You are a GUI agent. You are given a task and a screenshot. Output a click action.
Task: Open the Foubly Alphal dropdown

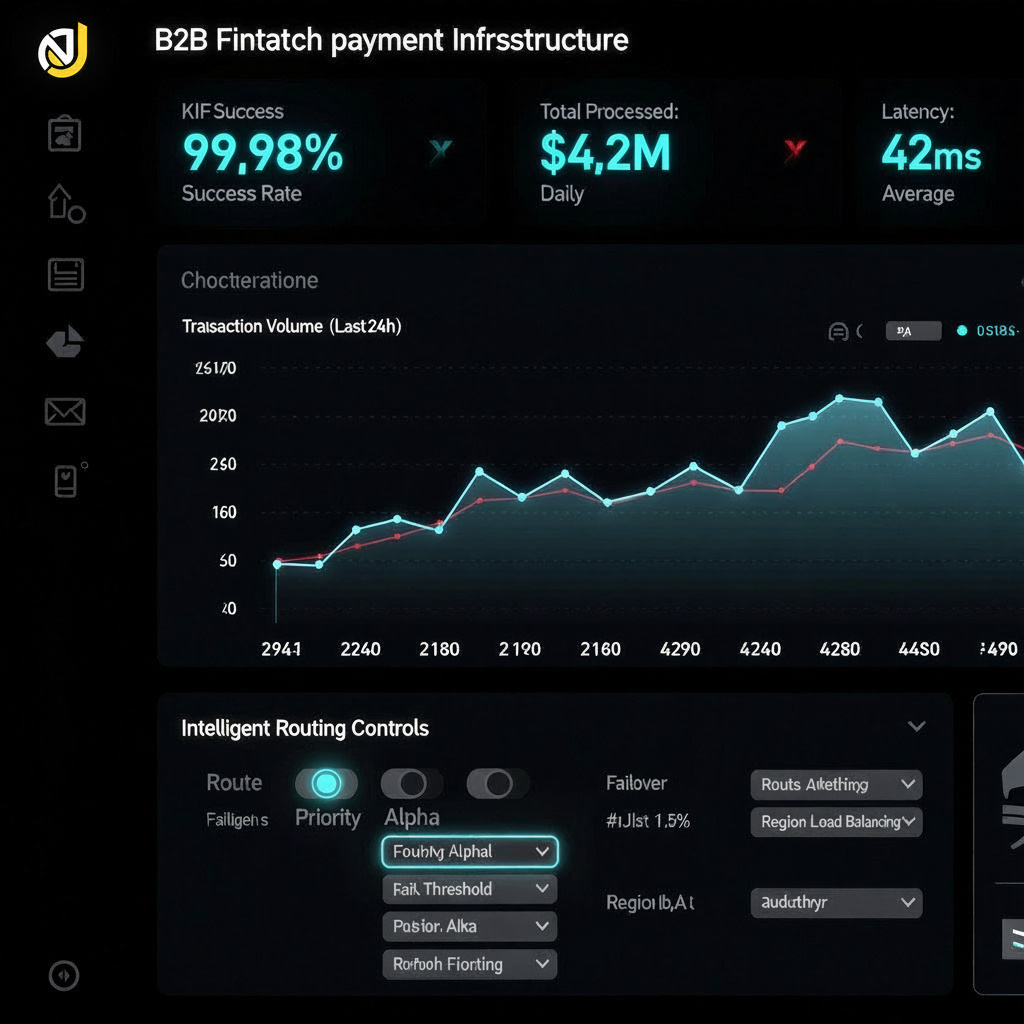point(469,851)
